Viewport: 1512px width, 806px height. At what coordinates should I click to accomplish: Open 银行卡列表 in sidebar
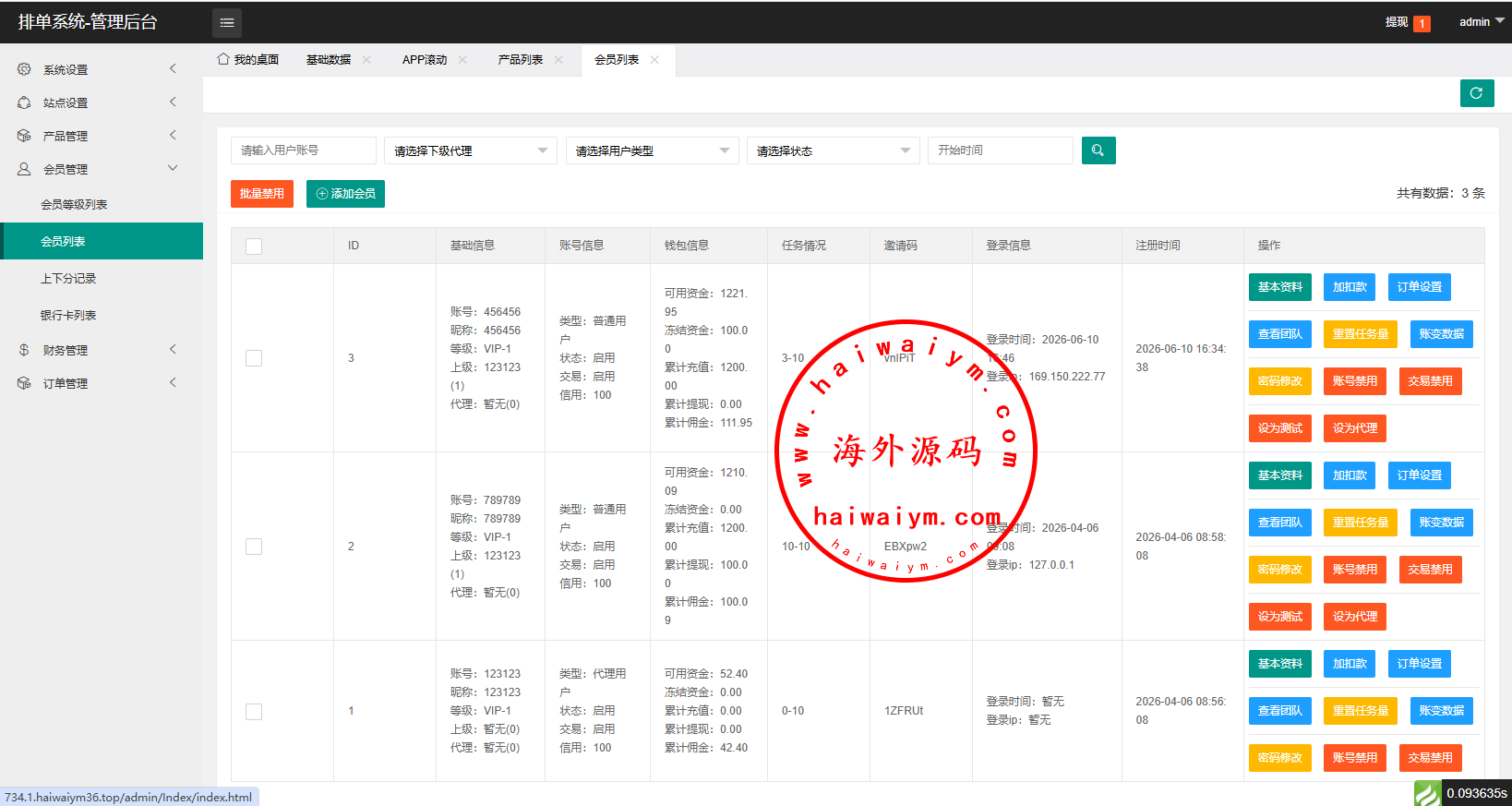[102, 315]
